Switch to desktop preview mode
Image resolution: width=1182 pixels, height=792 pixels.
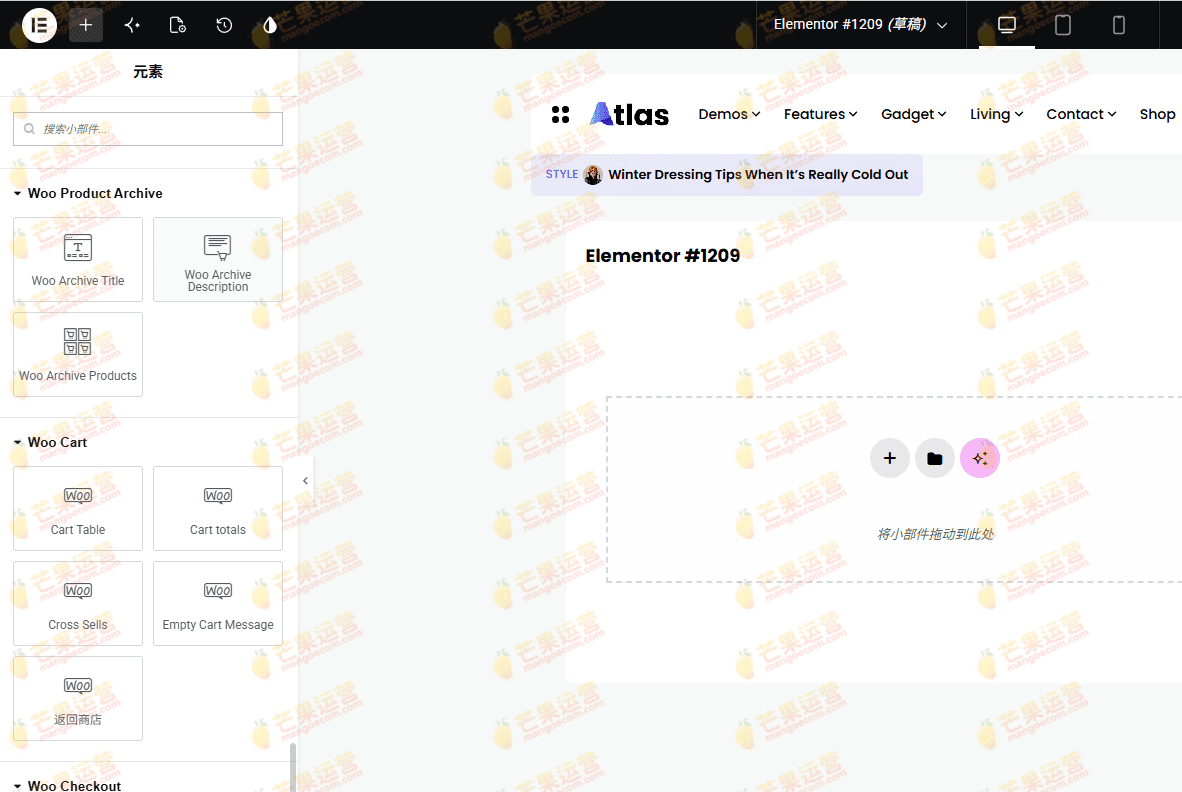click(x=1006, y=25)
